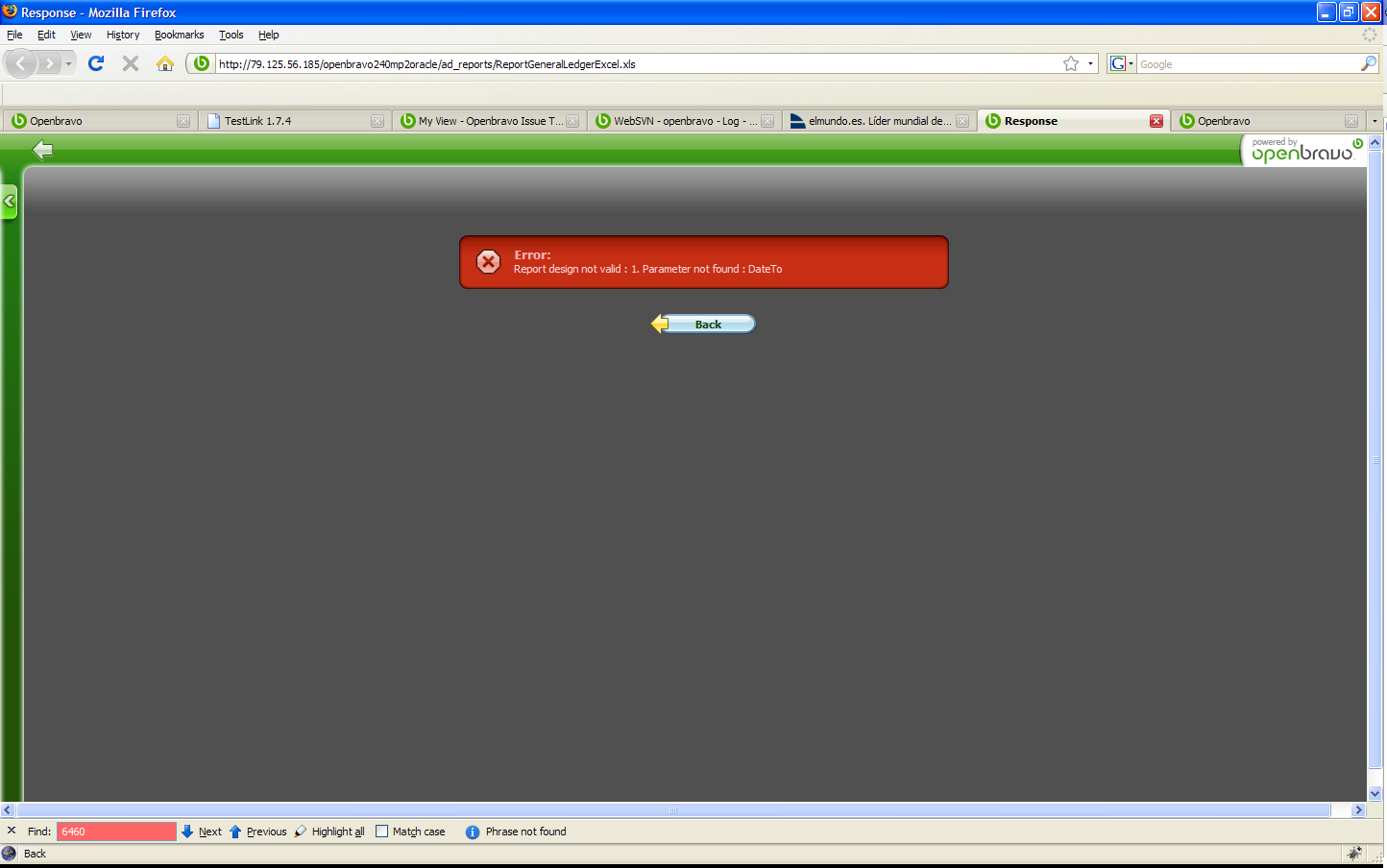Open the History menu
This screenshot has height=868, width=1387.
(x=123, y=35)
